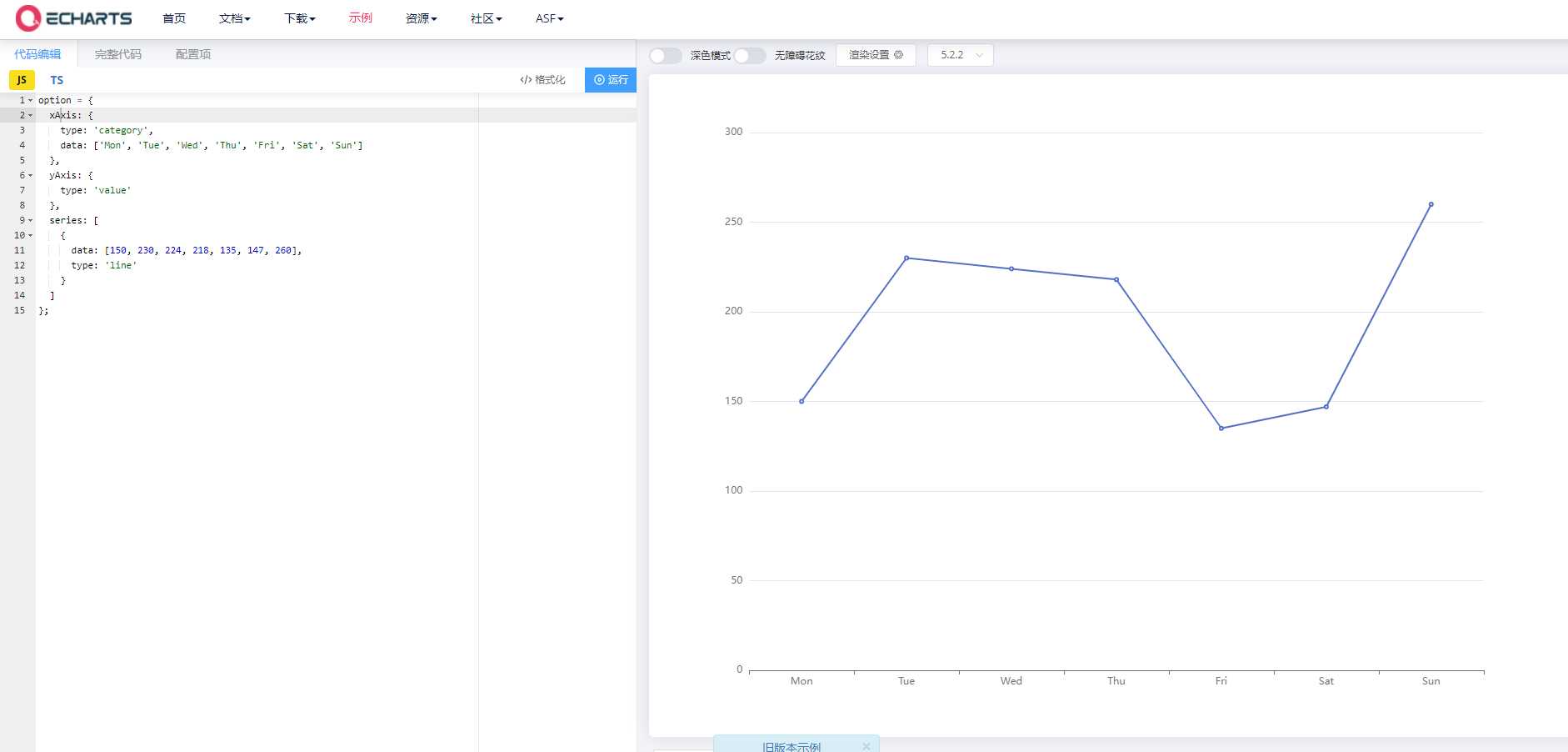Toggle 深色模式 dark mode switch

665,56
